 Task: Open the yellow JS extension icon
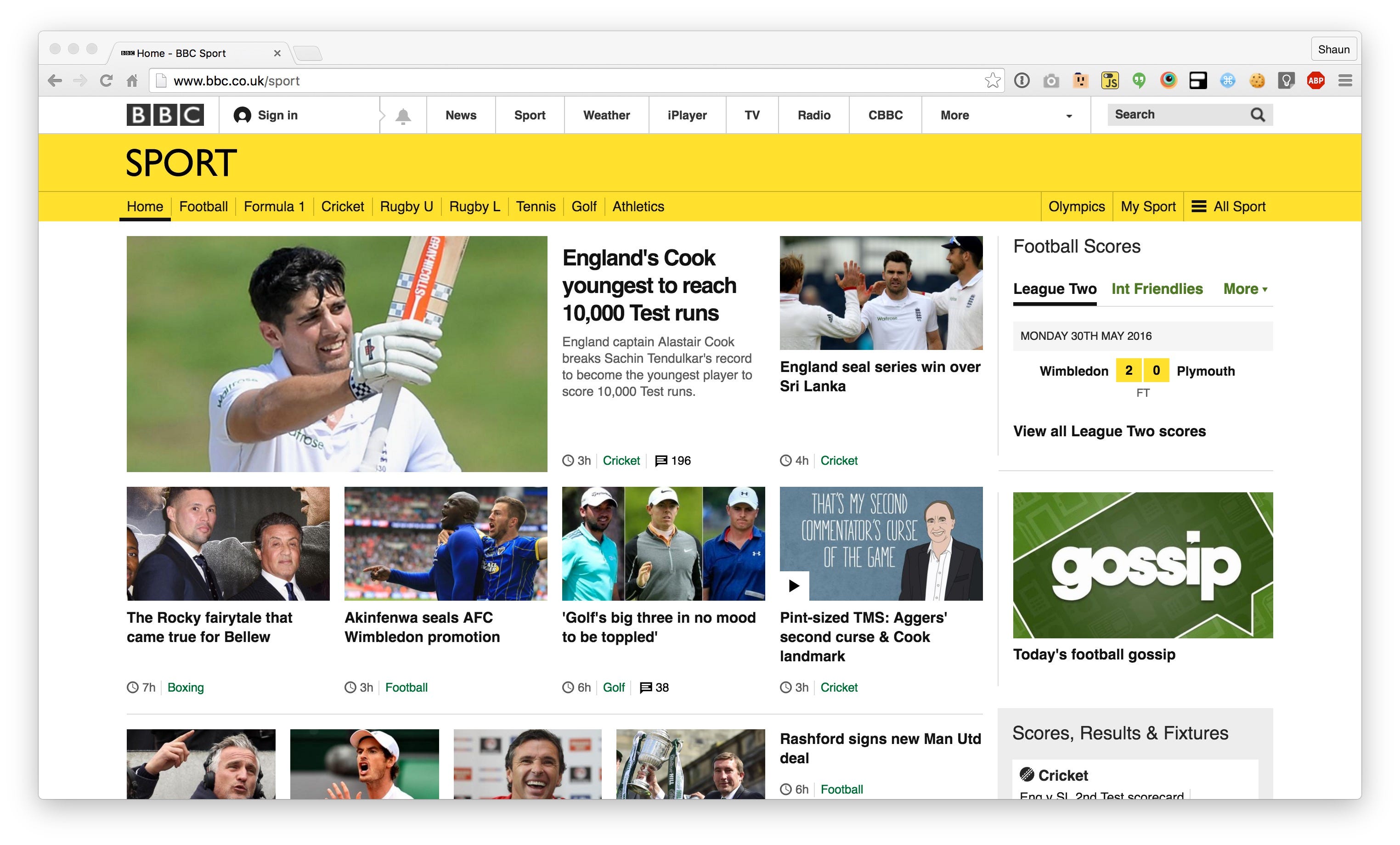[x=1110, y=81]
